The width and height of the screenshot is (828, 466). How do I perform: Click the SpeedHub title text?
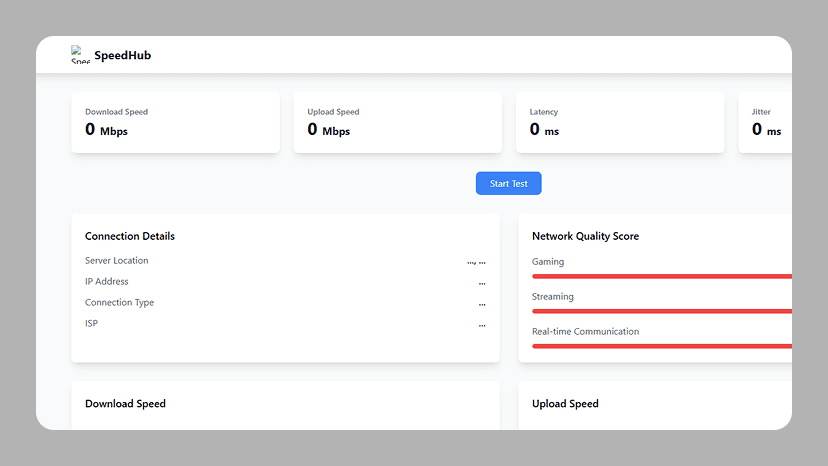pyautogui.click(x=122, y=56)
